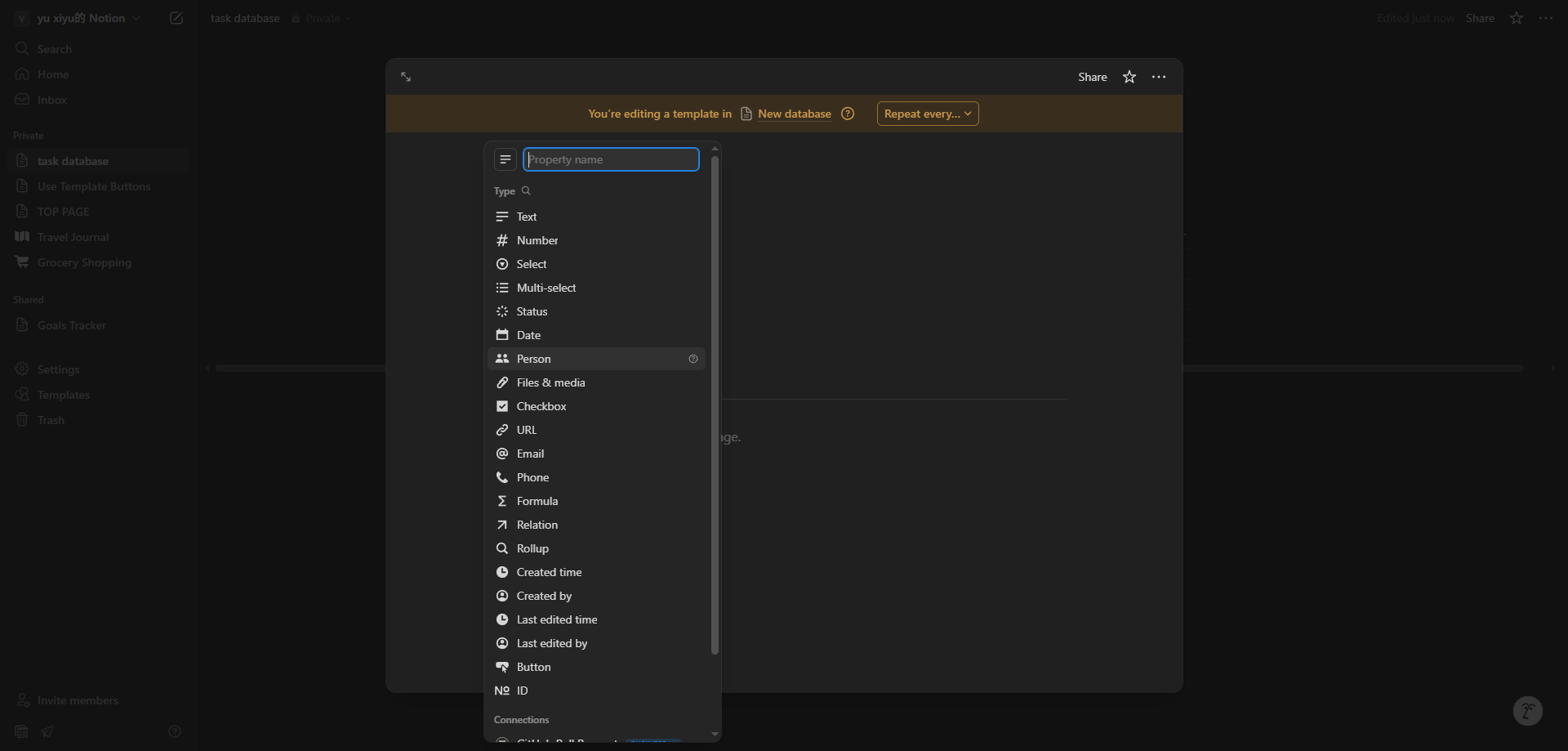Select the Person property type
Image resolution: width=1568 pixels, height=751 pixels.
pos(596,359)
